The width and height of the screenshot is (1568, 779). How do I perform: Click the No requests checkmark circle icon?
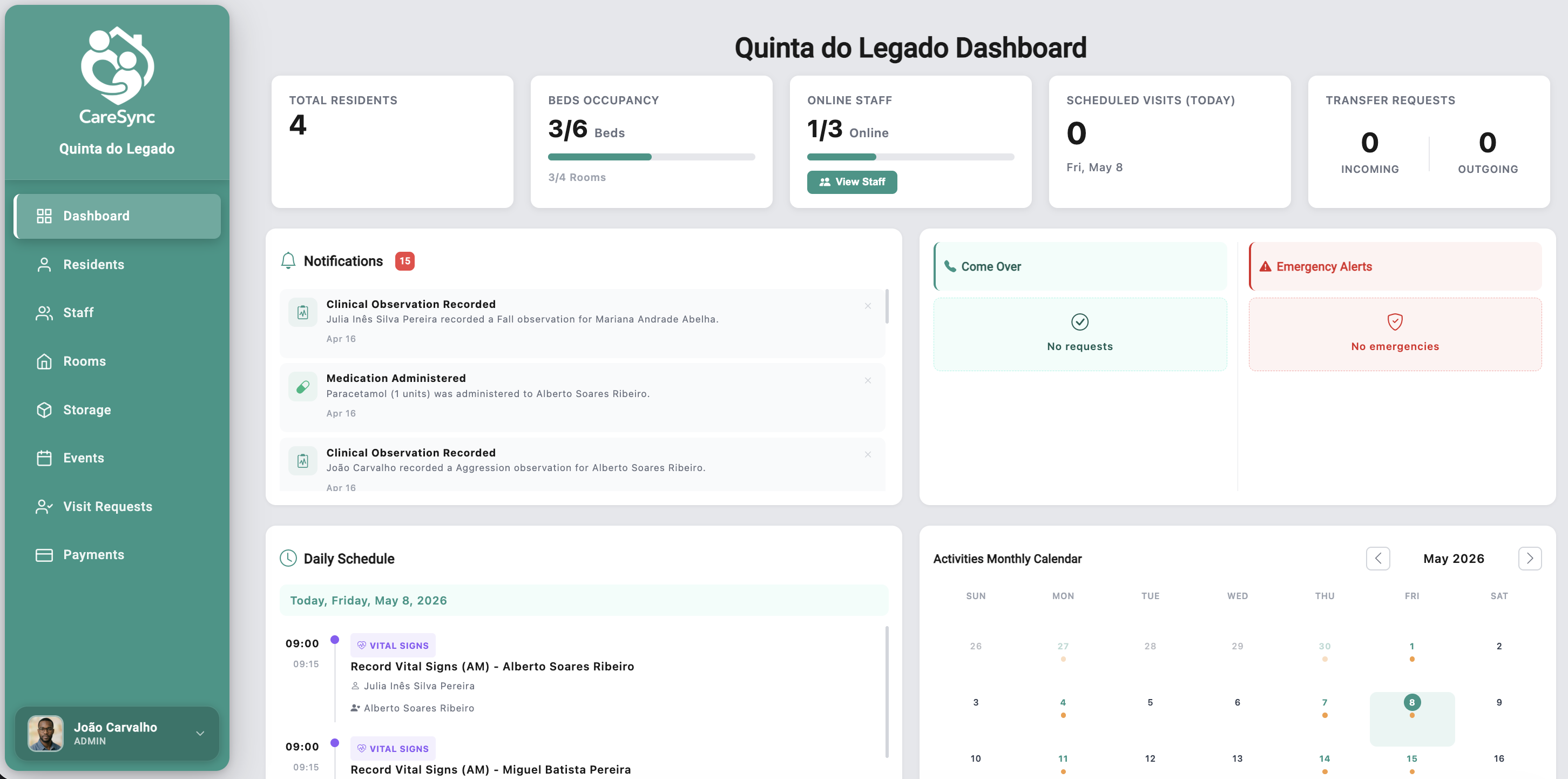[1080, 321]
